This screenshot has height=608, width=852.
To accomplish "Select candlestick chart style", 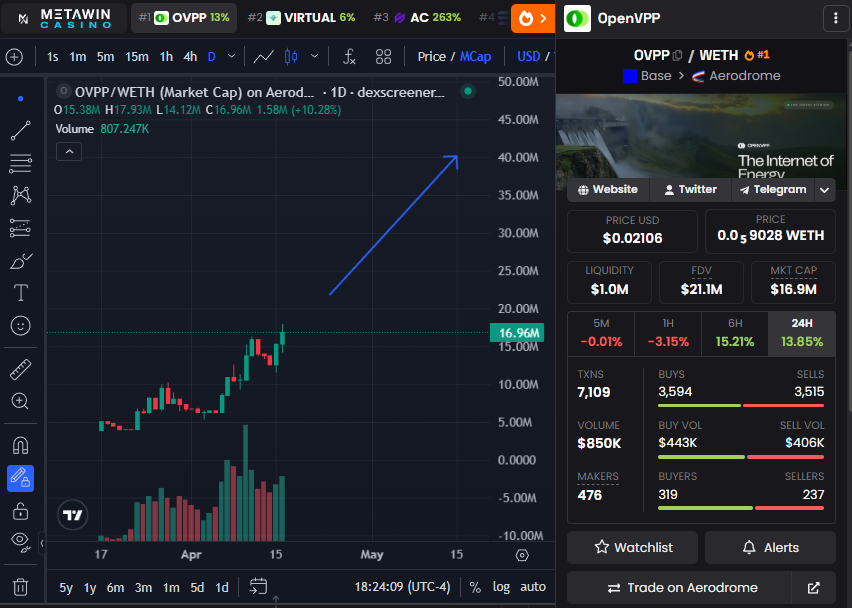I will coord(291,57).
